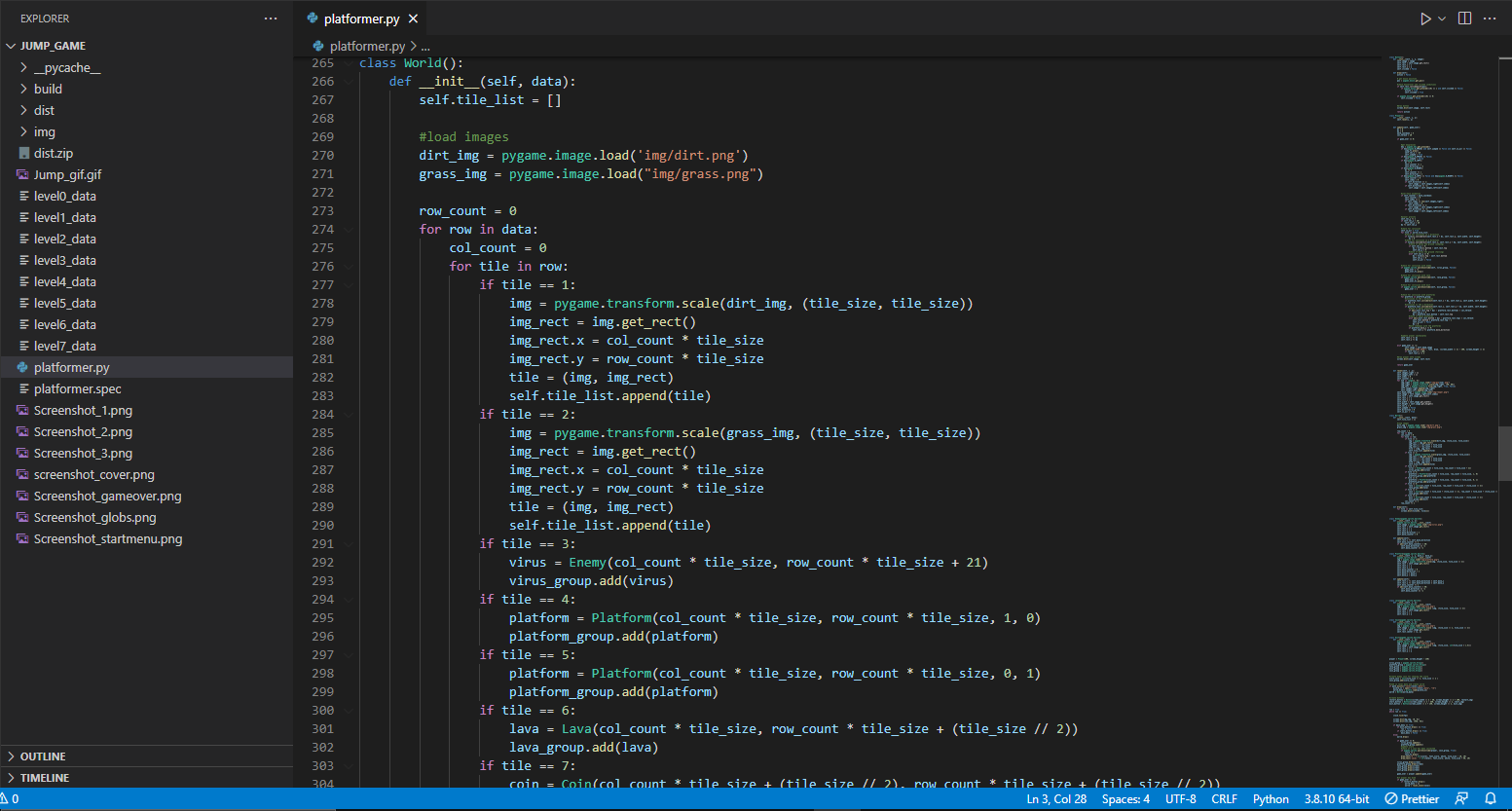Open Screenshot_3.png file

tap(83, 453)
